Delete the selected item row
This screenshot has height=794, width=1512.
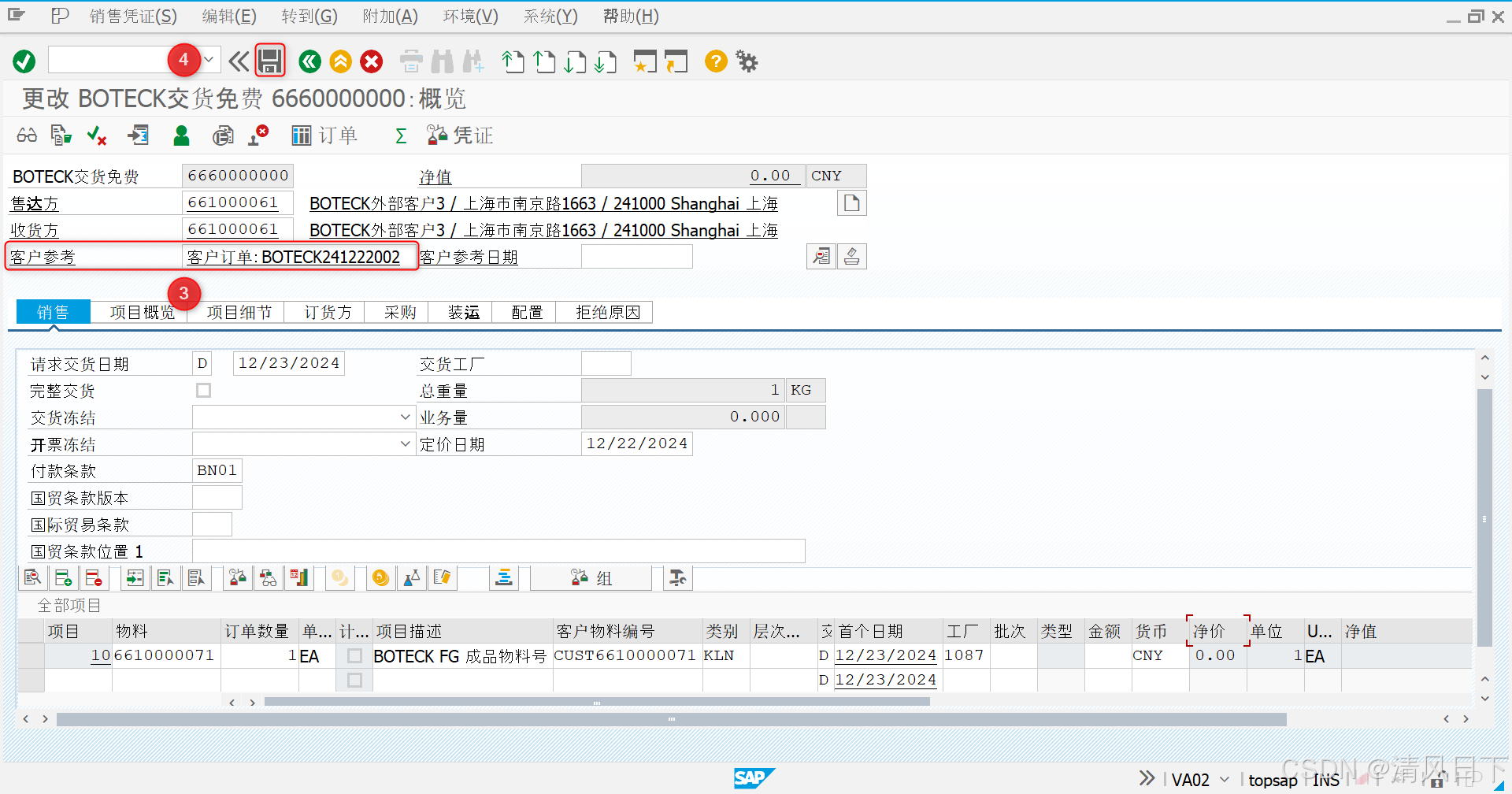[x=94, y=577]
